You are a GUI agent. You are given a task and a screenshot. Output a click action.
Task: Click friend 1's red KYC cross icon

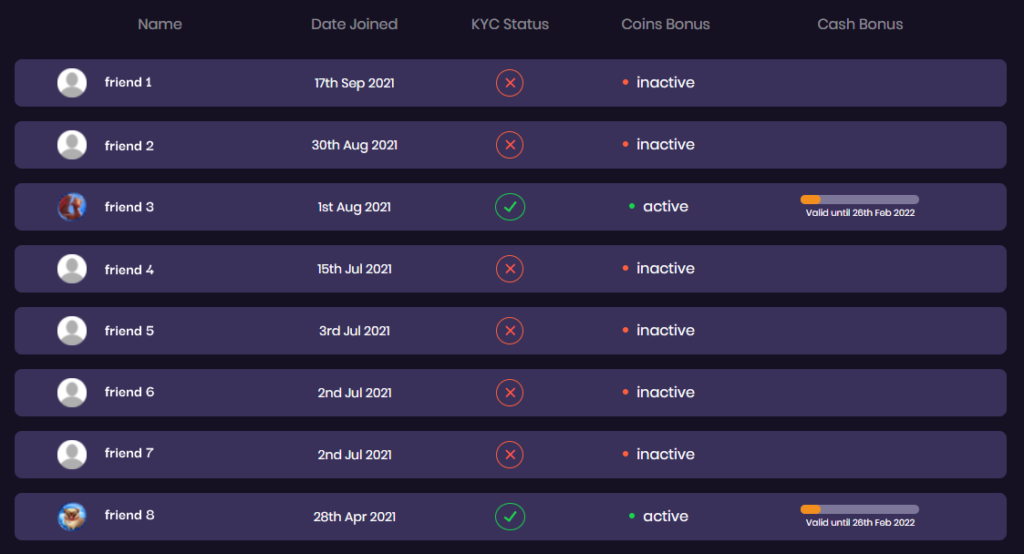(509, 83)
